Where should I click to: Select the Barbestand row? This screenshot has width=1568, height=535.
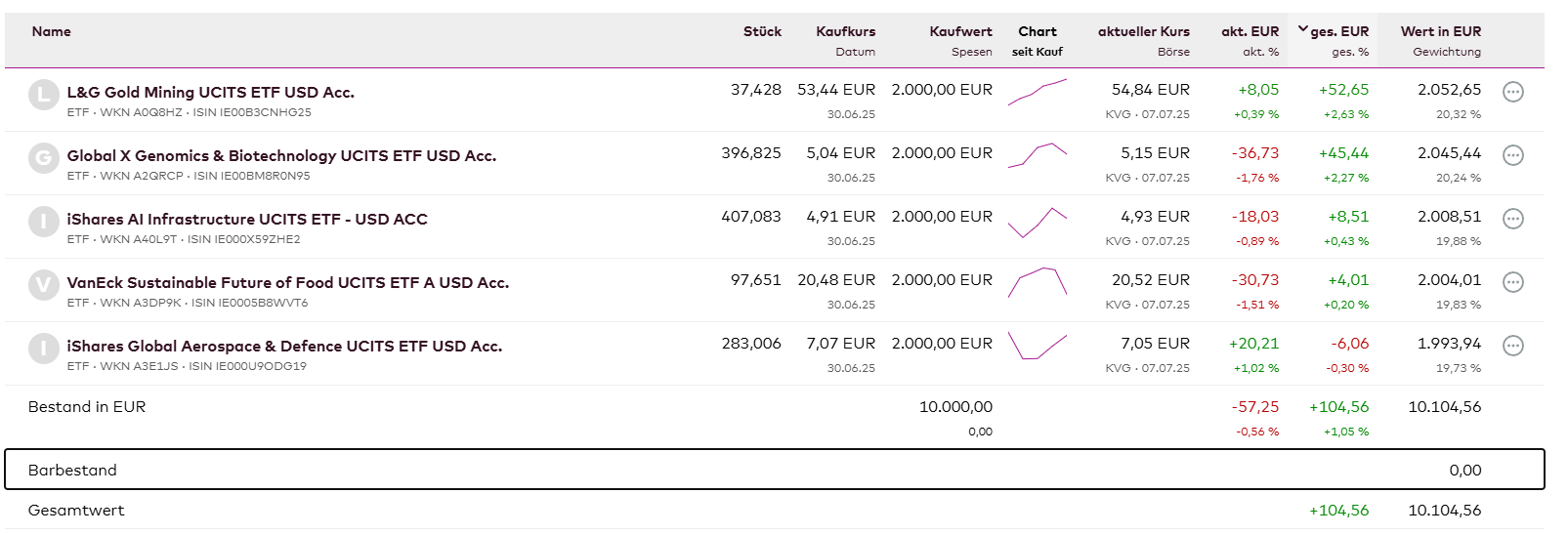point(774,470)
